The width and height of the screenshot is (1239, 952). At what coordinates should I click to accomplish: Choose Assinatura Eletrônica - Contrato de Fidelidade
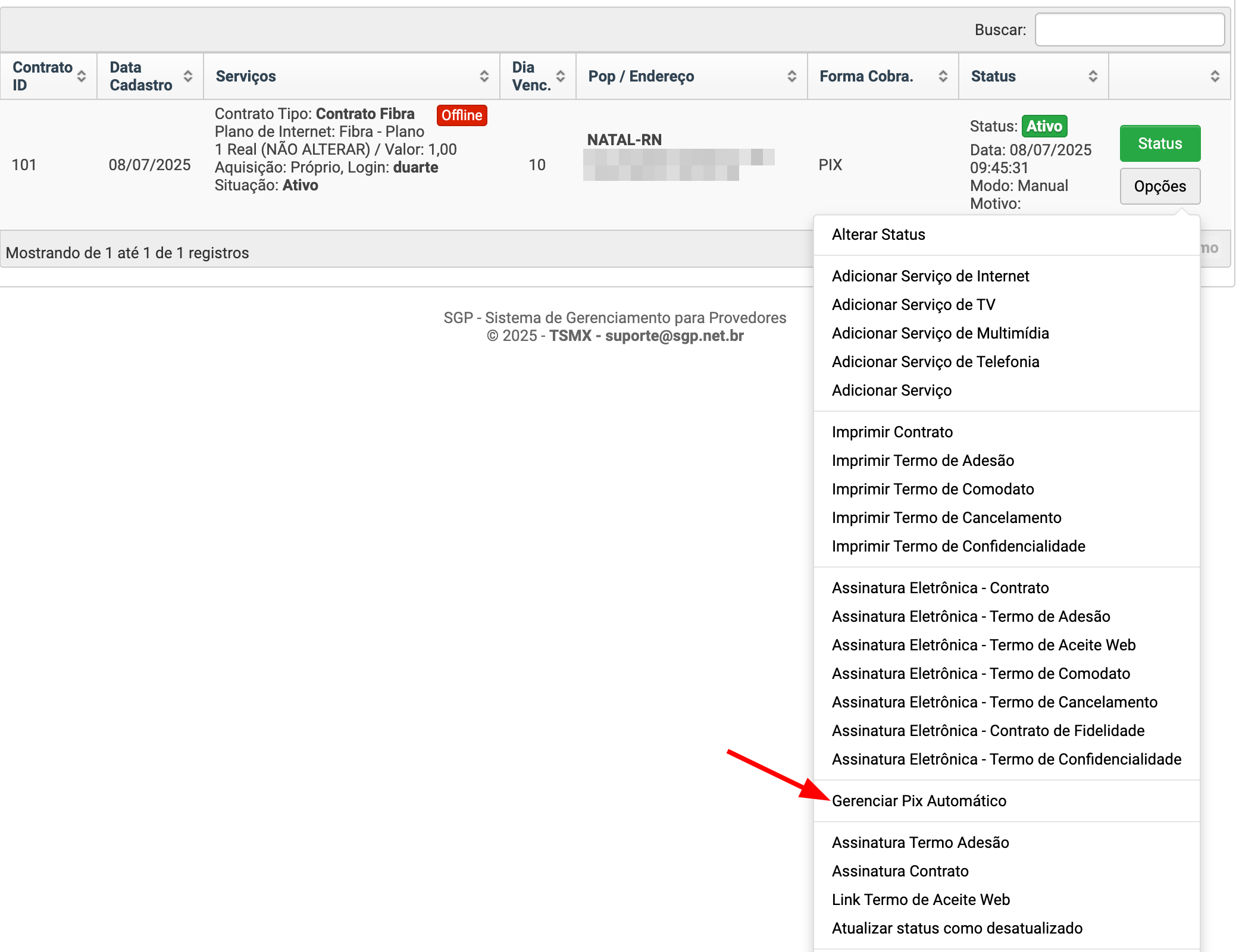pos(987,731)
